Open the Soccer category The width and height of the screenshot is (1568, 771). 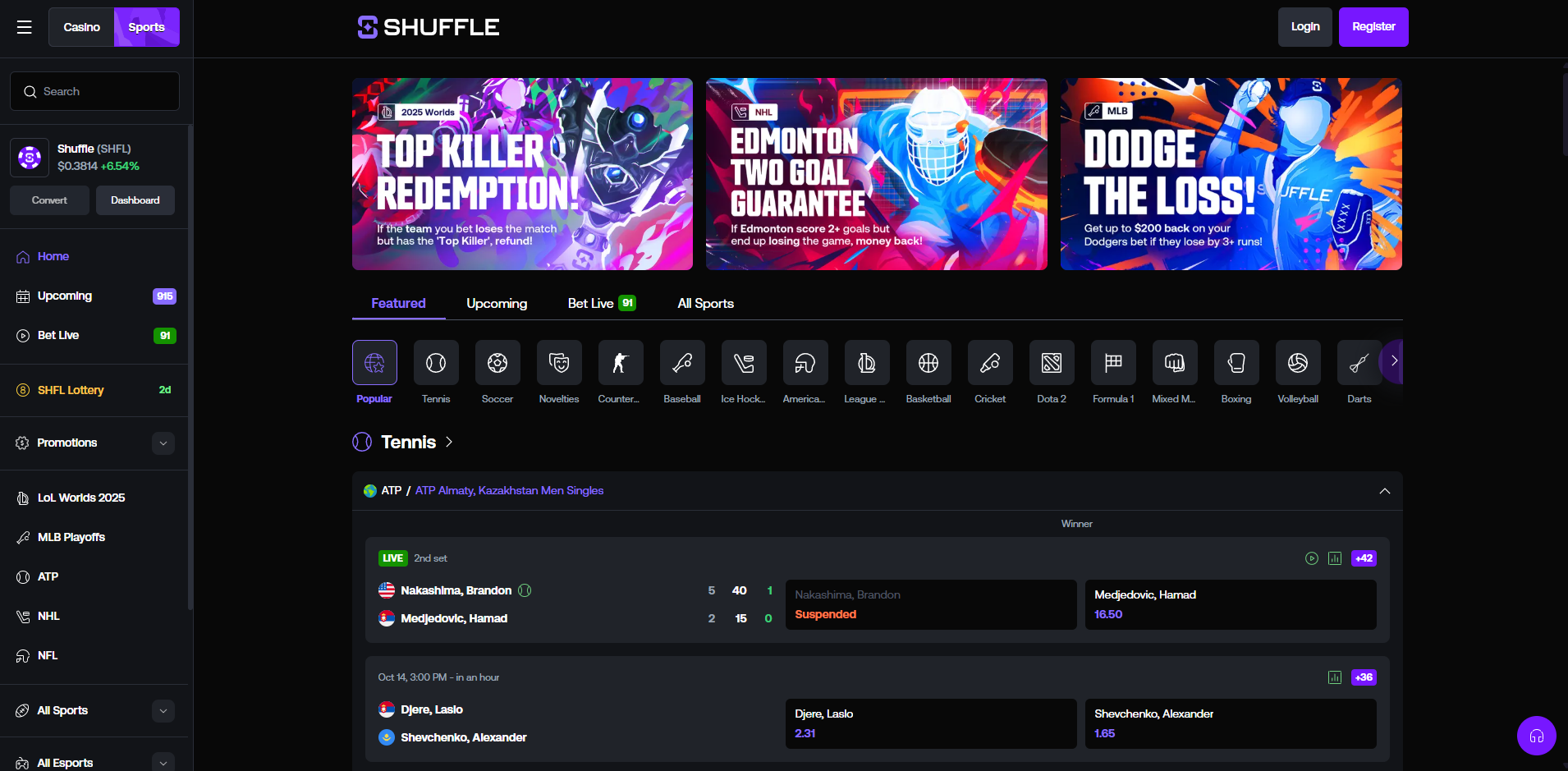(497, 362)
